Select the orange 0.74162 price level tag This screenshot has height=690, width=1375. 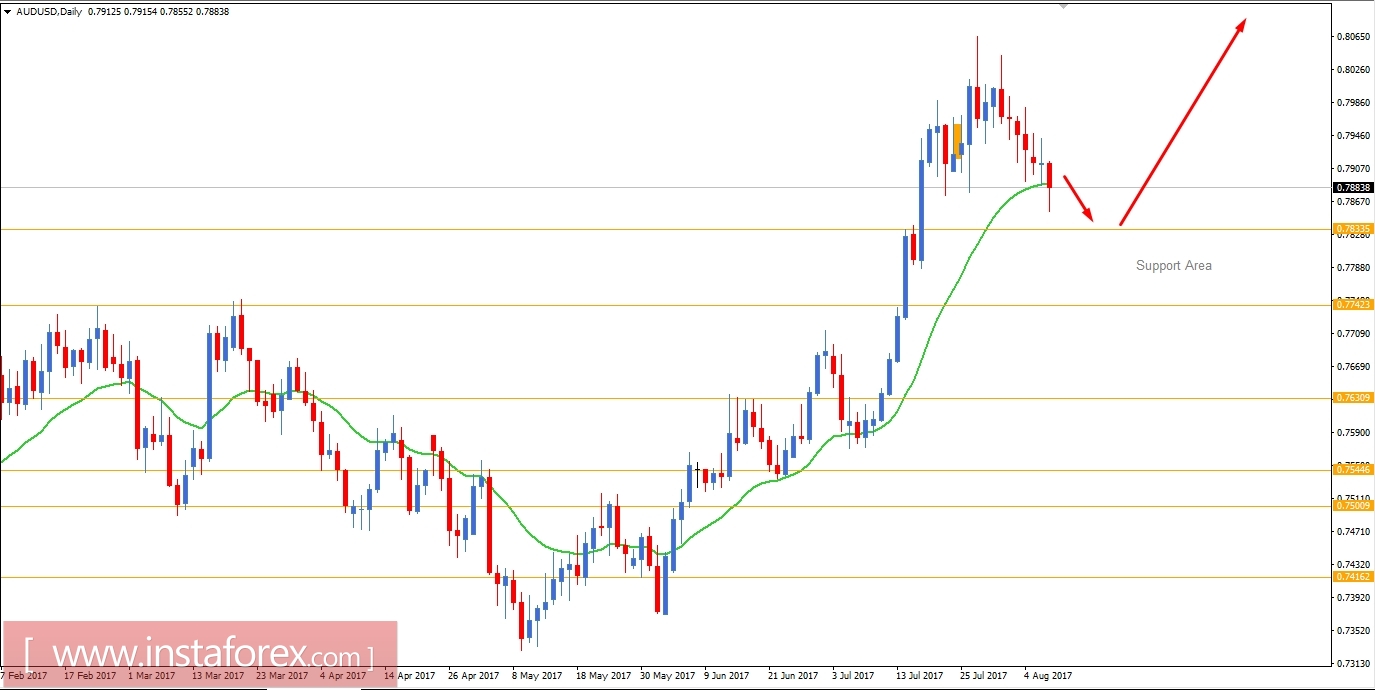click(x=1353, y=575)
